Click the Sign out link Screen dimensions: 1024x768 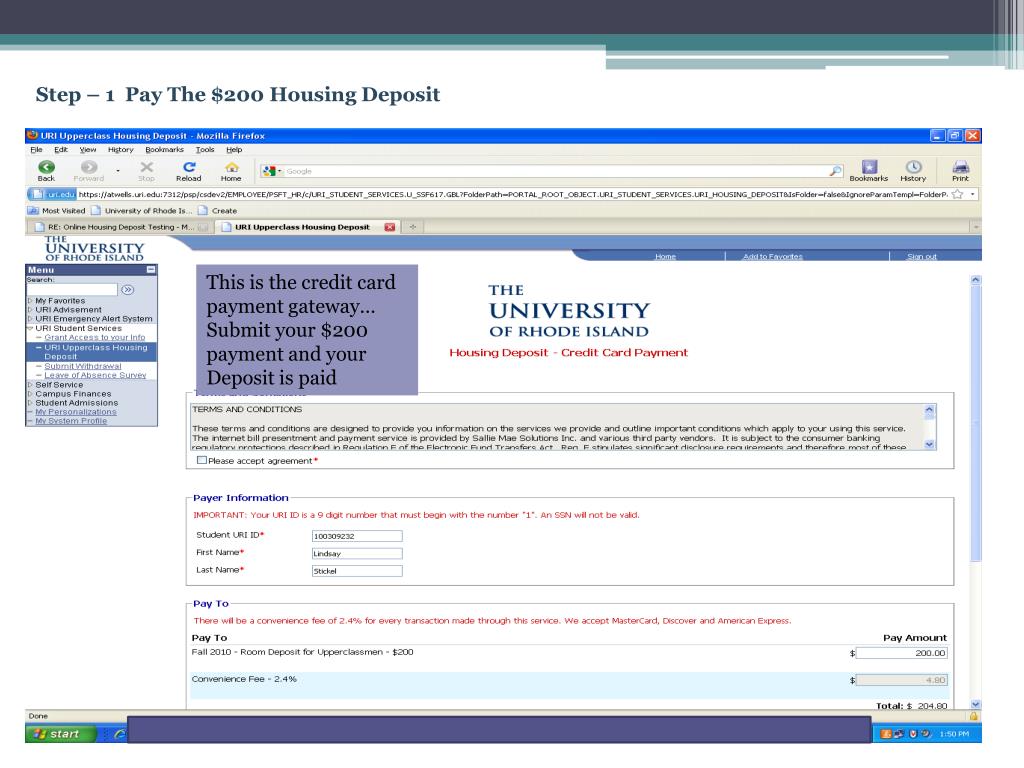921,257
